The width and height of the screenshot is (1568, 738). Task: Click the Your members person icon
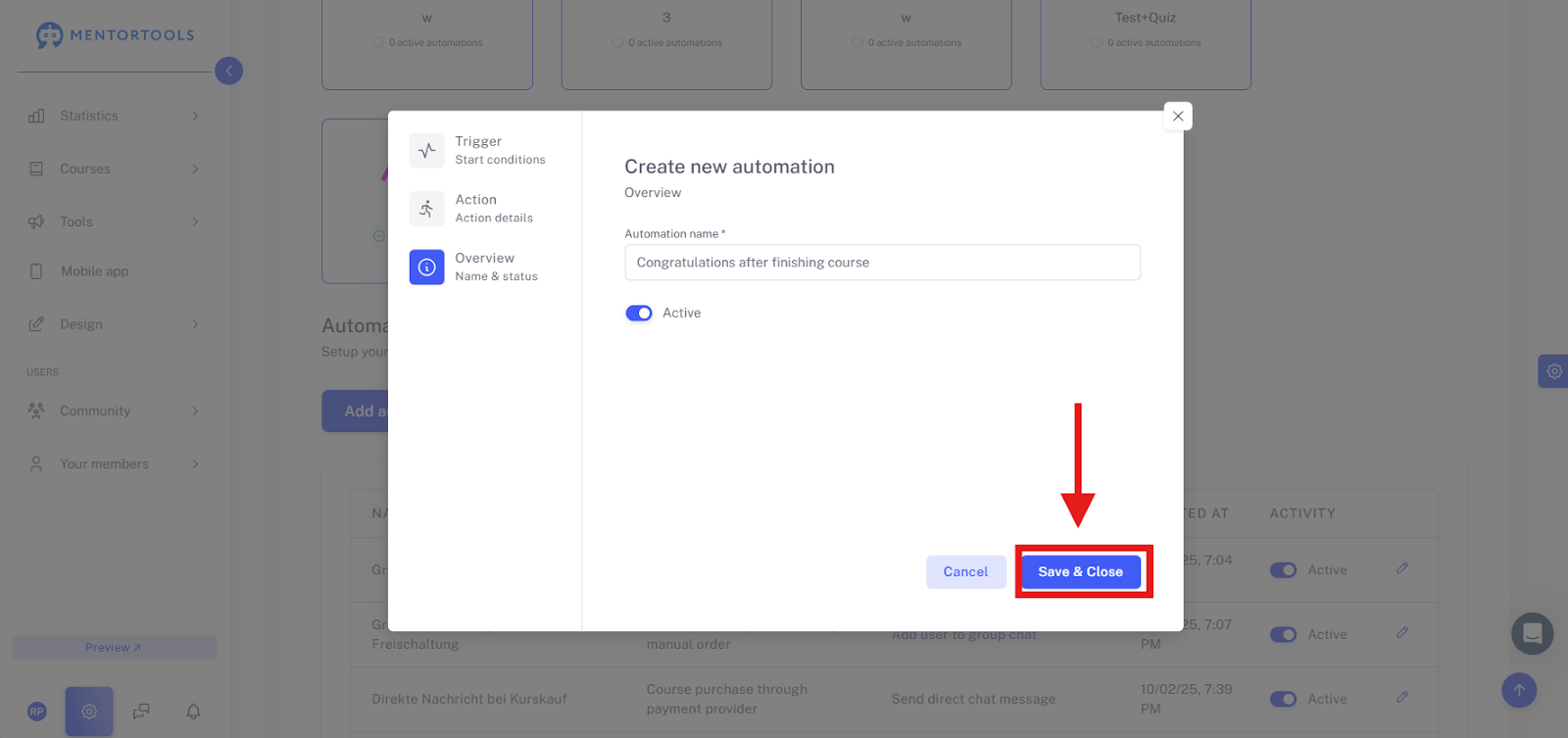[36, 464]
